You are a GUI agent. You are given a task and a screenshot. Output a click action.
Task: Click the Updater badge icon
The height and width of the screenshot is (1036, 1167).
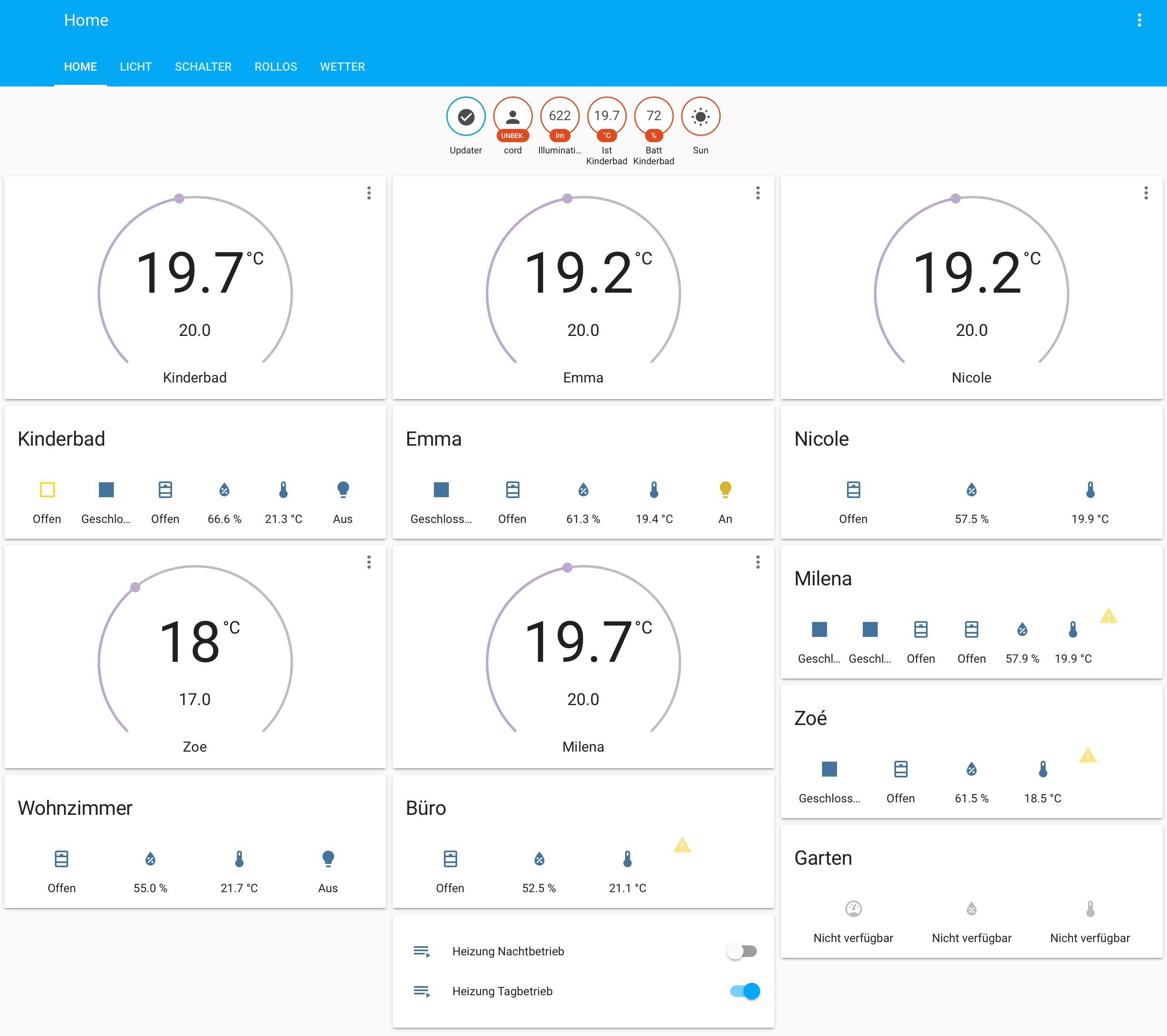tap(465, 116)
